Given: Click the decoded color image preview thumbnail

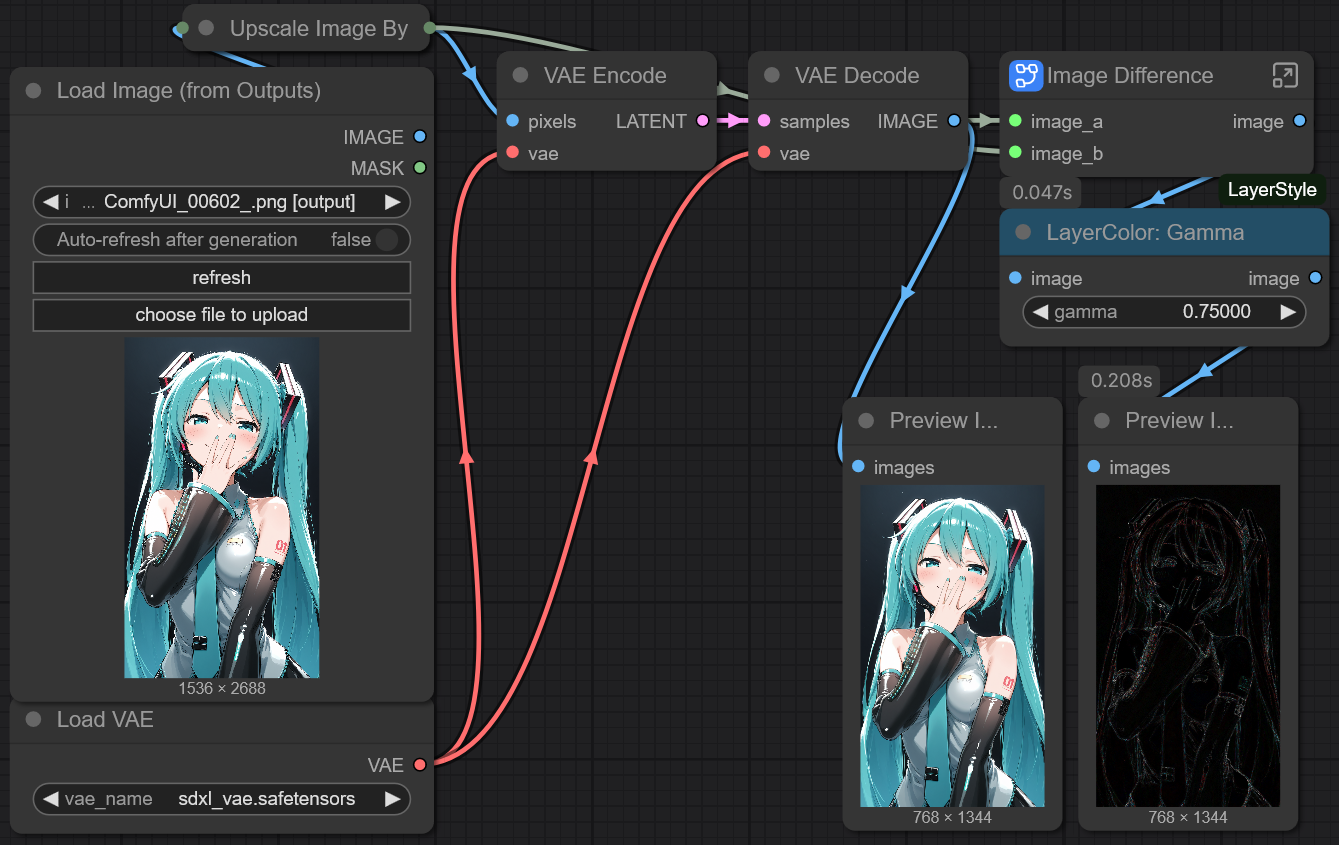Looking at the screenshot, I should [952, 646].
